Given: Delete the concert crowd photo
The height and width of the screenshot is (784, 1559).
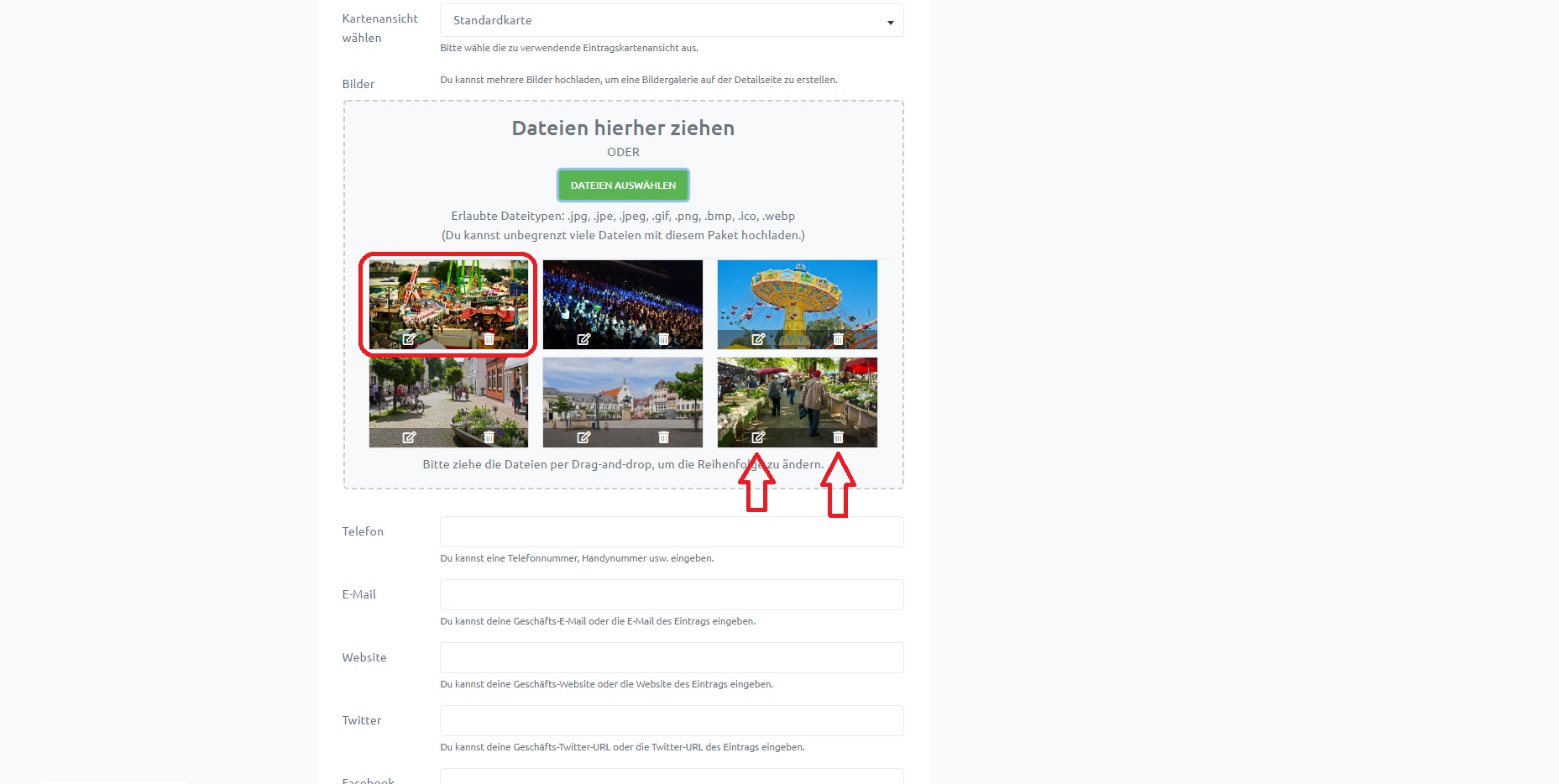Looking at the screenshot, I should (x=663, y=339).
